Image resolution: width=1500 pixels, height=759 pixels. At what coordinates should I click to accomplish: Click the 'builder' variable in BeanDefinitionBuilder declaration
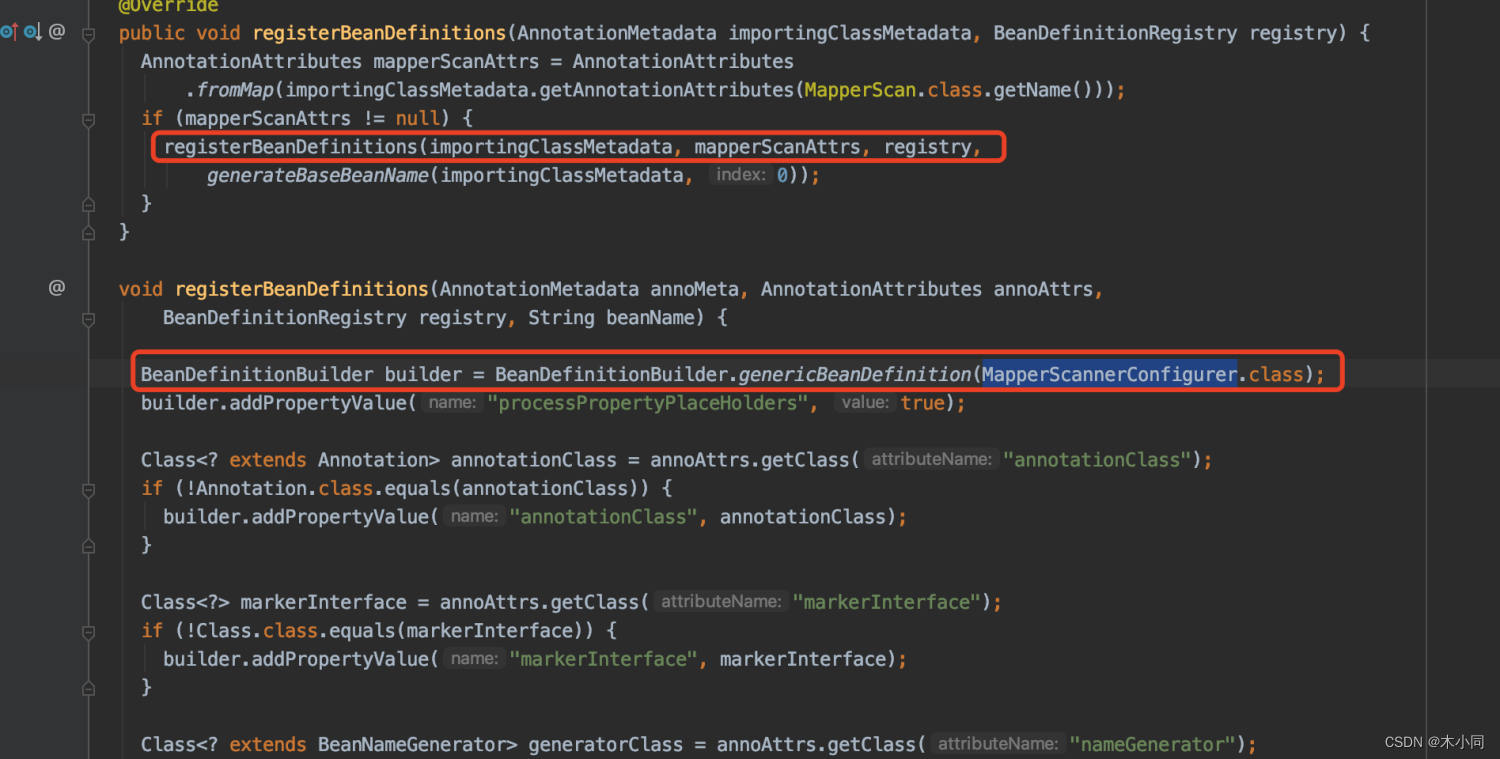point(423,374)
